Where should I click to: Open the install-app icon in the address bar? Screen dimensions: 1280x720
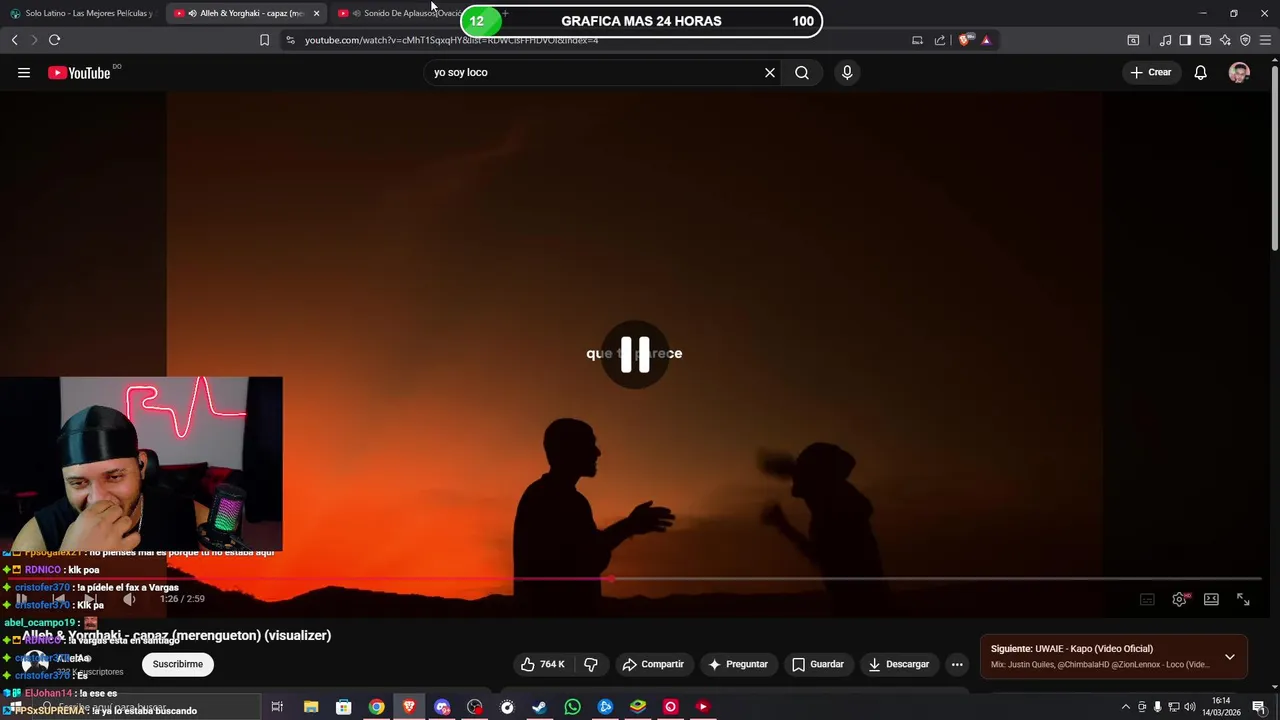[917, 40]
